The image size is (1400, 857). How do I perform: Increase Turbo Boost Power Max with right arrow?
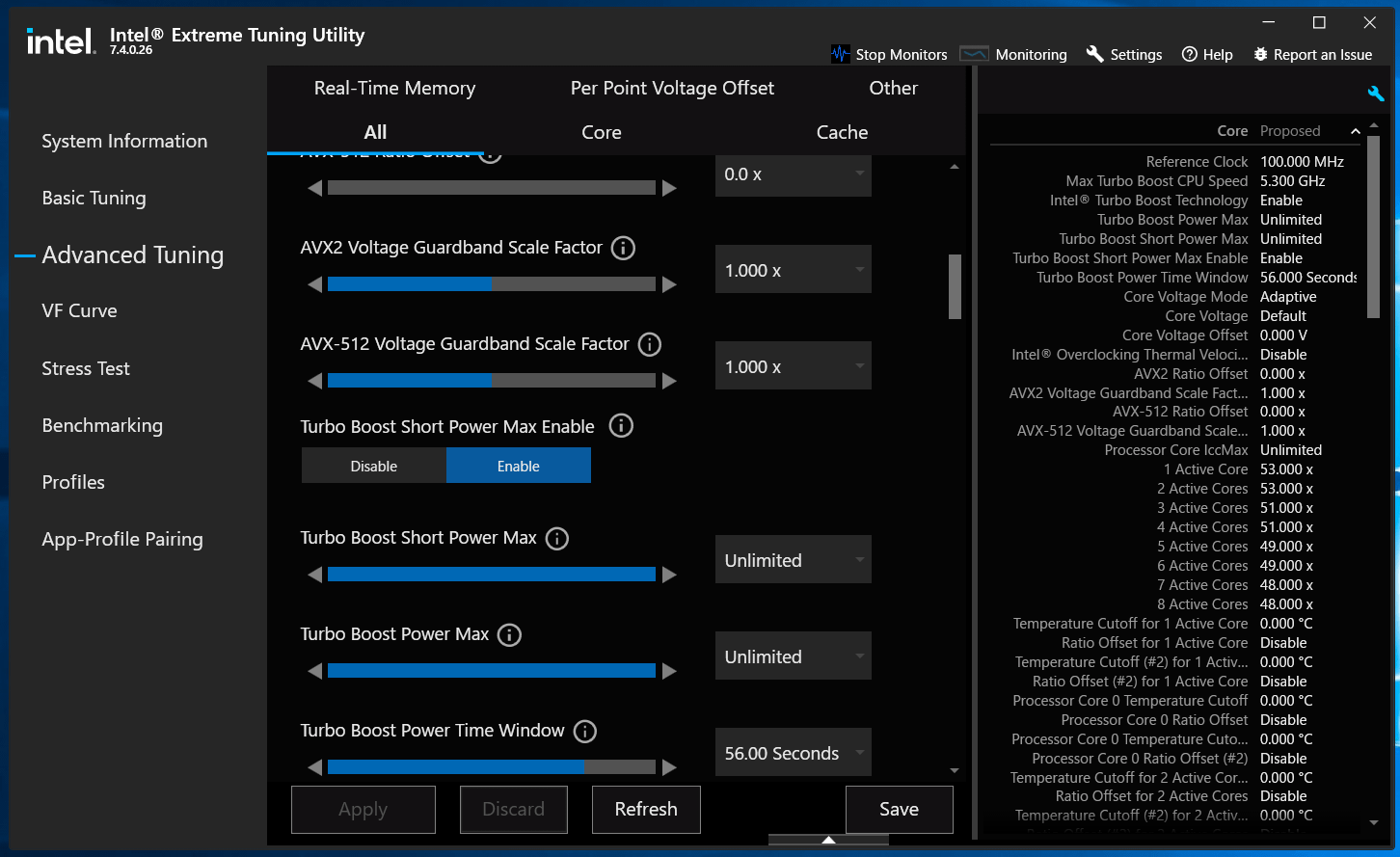pyautogui.click(x=669, y=671)
